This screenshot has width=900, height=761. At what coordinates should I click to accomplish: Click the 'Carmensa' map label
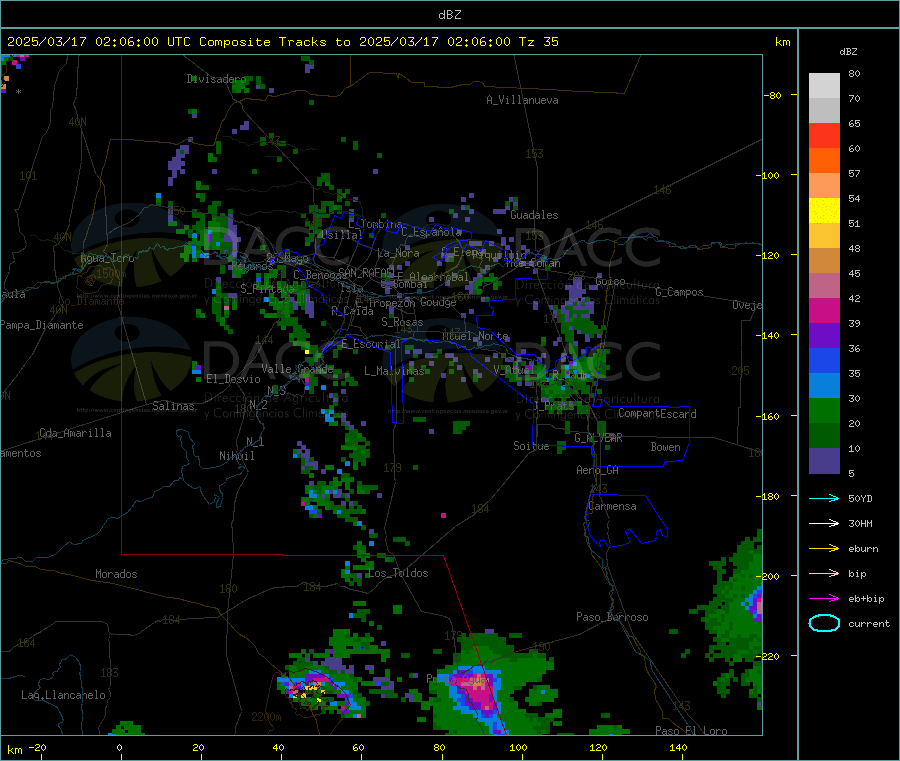pyautogui.click(x=612, y=507)
